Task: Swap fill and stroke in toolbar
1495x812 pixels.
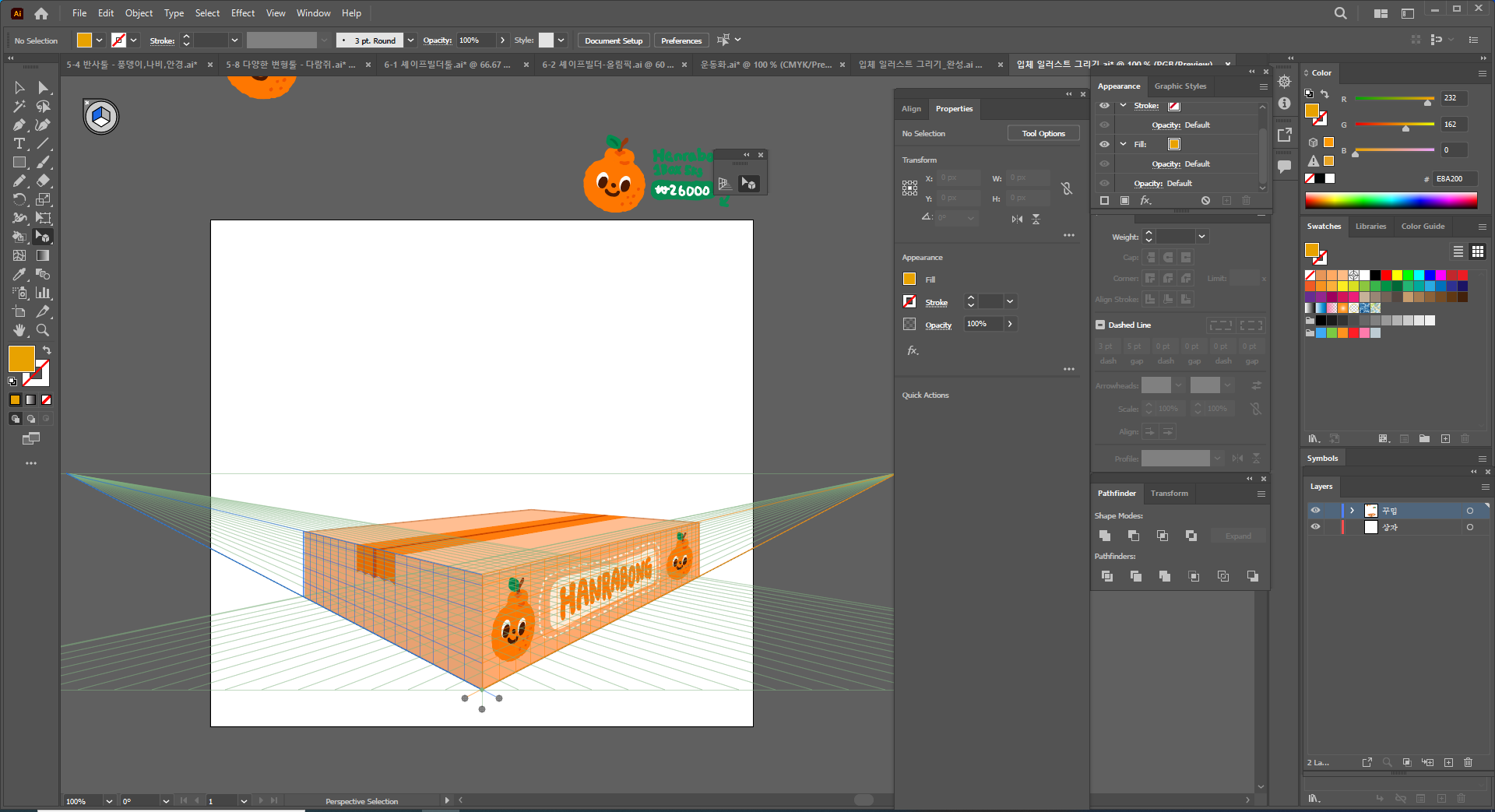Action: point(47,350)
